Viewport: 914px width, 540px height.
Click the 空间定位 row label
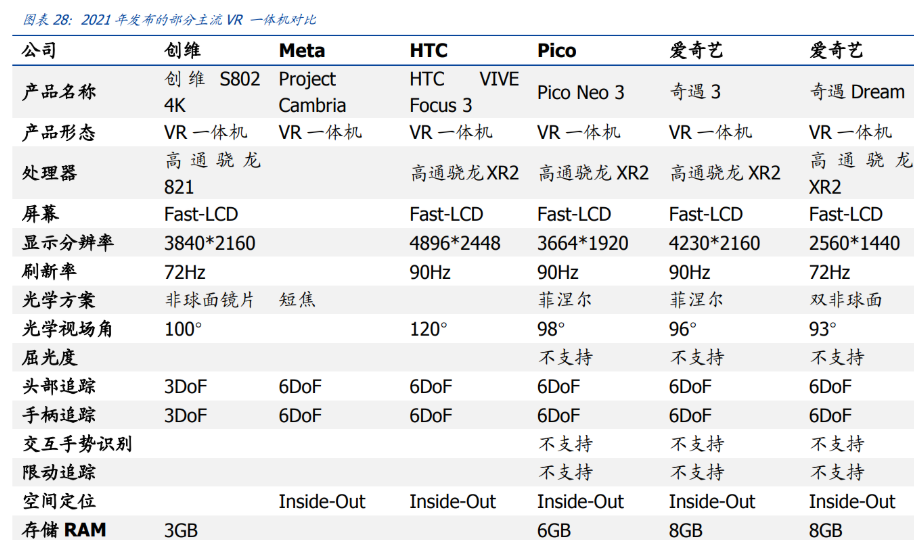point(58,501)
